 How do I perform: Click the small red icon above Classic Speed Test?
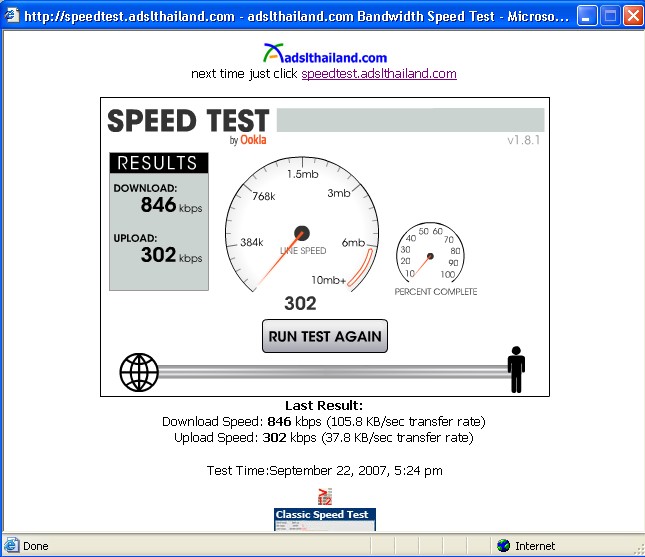pos(325,497)
